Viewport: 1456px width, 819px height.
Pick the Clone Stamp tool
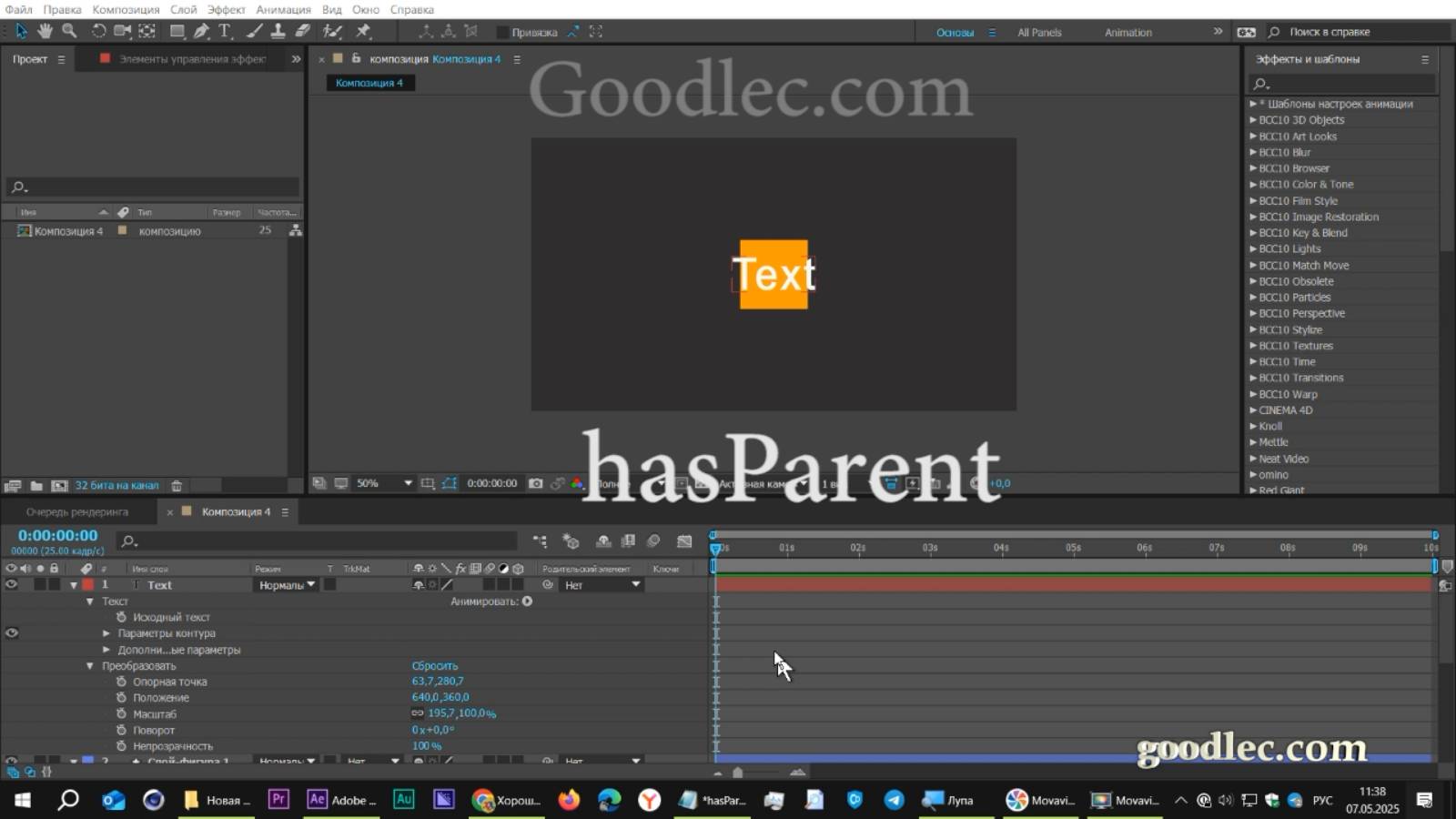click(x=278, y=31)
